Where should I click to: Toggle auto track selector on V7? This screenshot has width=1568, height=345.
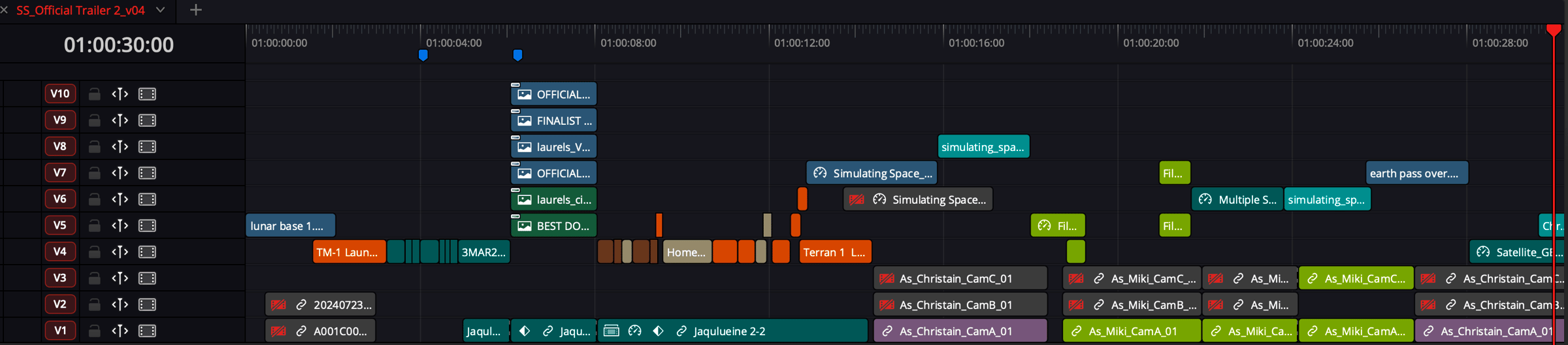click(x=120, y=172)
